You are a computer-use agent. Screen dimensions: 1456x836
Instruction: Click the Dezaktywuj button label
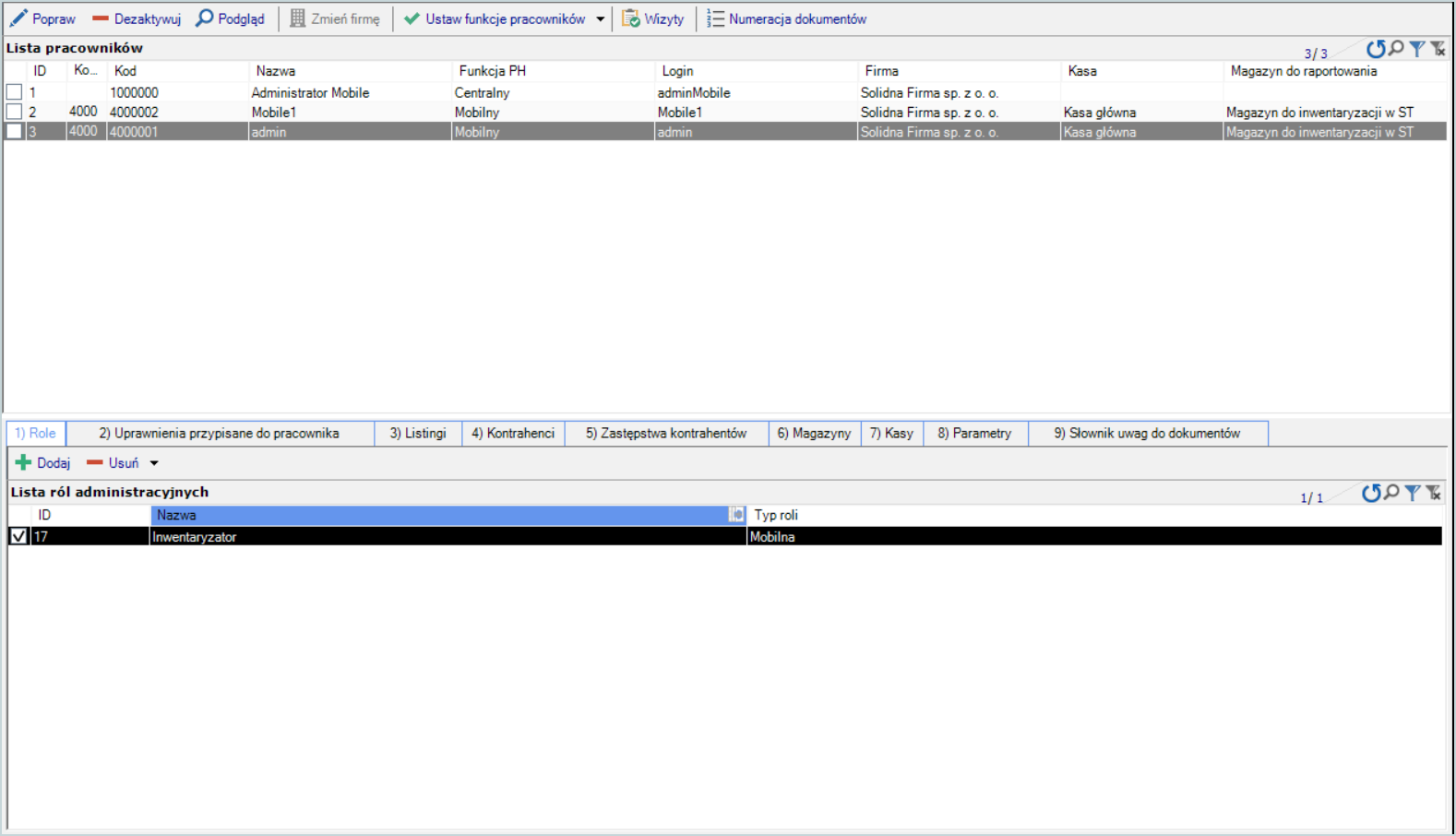click(x=148, y=18)
